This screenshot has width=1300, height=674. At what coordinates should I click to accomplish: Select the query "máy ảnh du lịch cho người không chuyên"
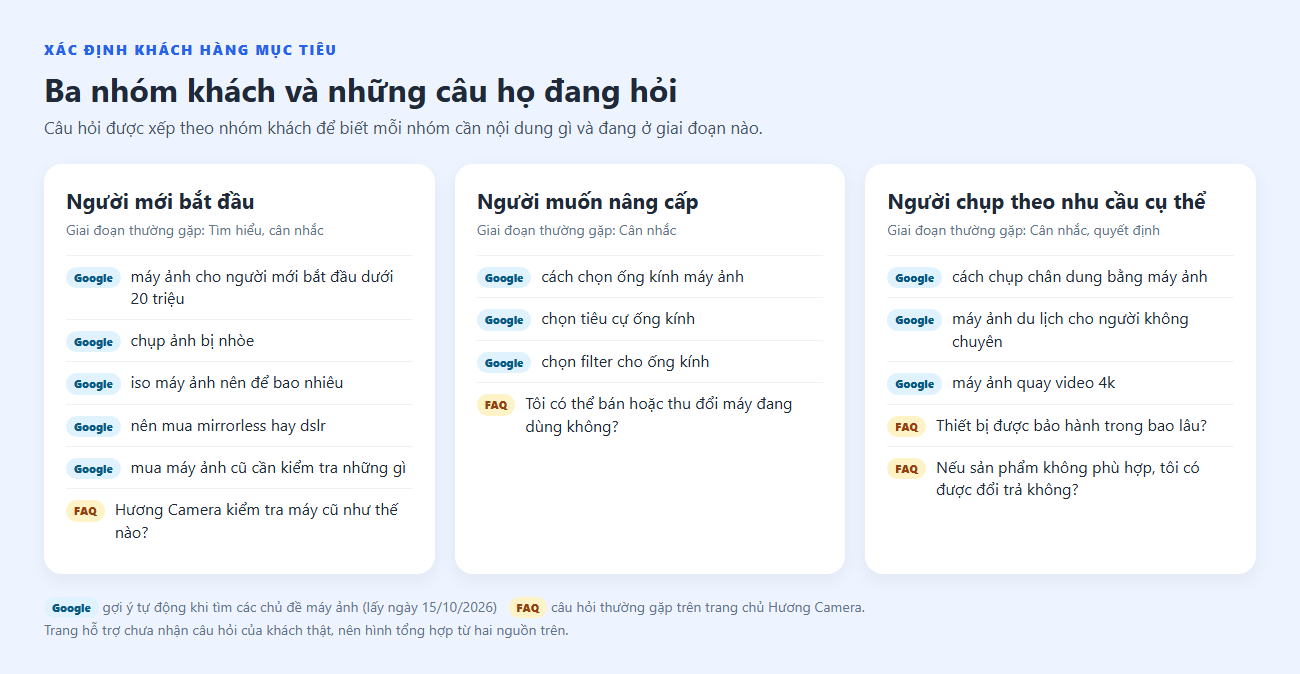pyautogui.click(x=1070, y=330)
